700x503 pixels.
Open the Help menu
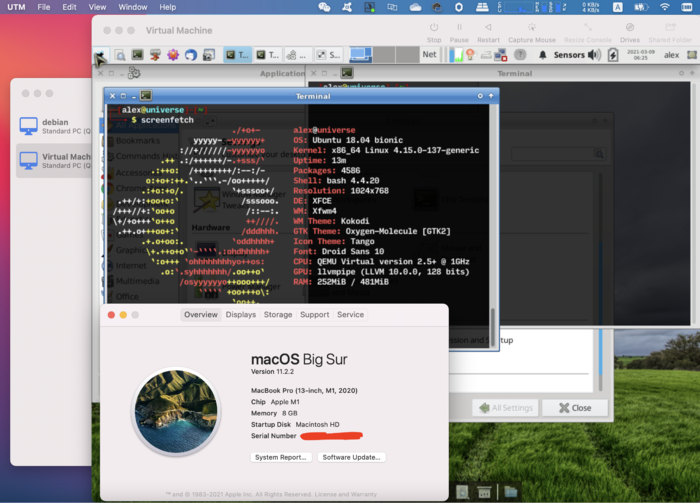[x=167, y=7]
